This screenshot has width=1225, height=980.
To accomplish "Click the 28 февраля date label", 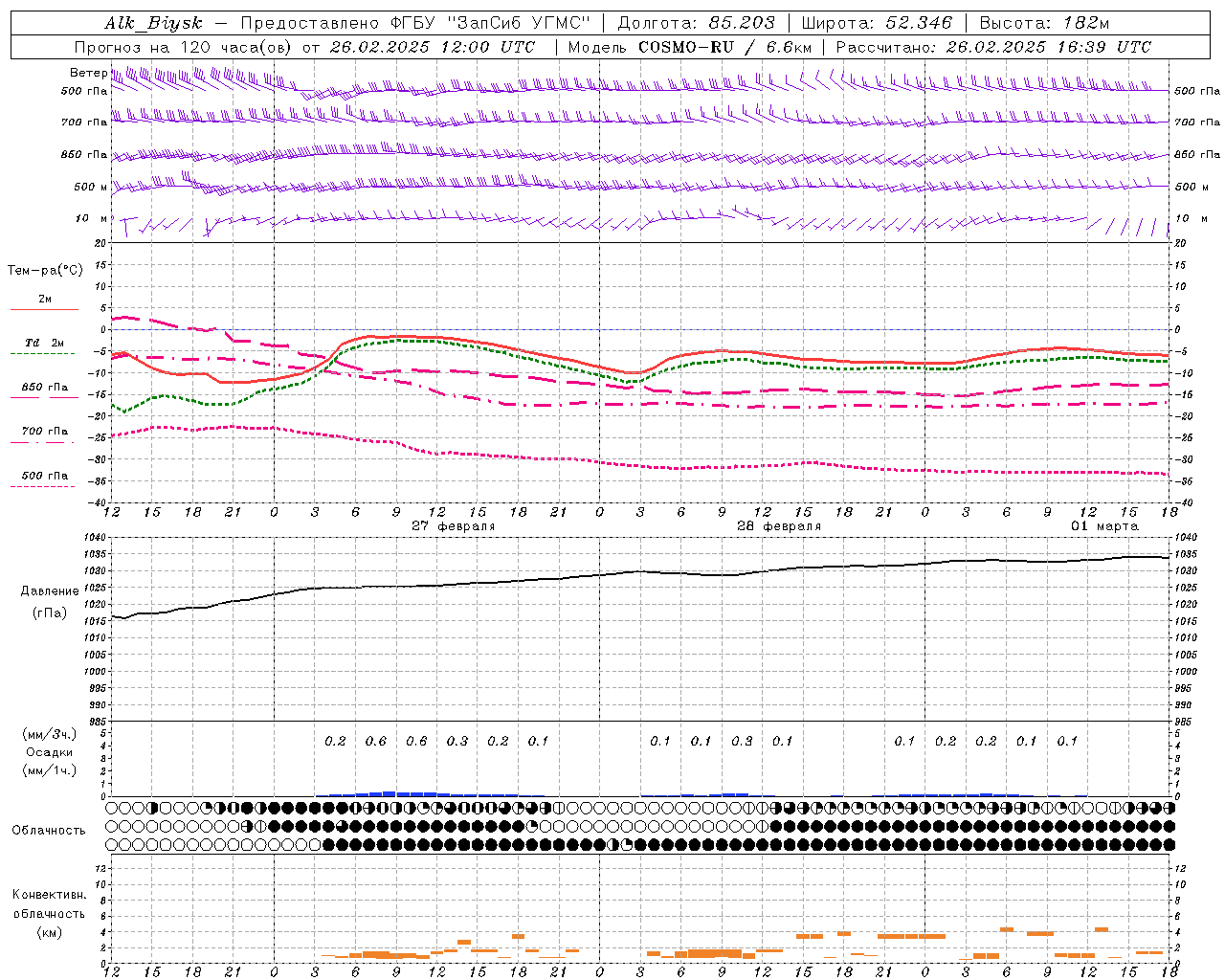I will 779,526.
